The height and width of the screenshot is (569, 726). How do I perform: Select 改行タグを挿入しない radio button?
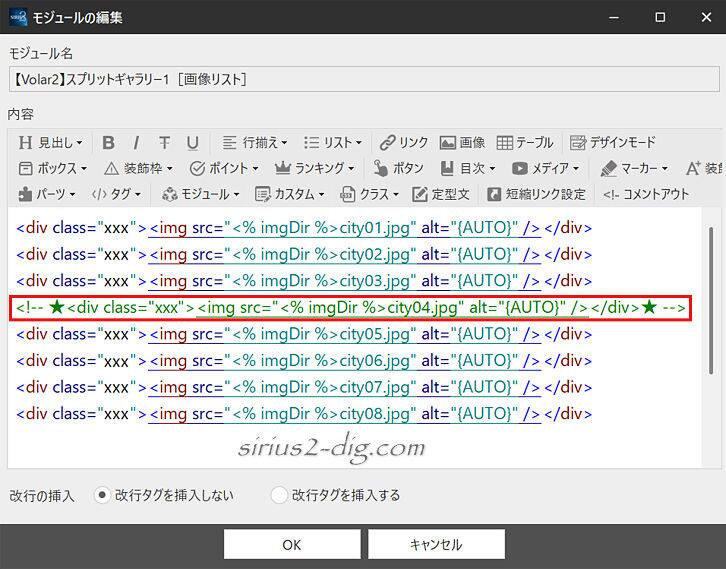coord(102,495)
